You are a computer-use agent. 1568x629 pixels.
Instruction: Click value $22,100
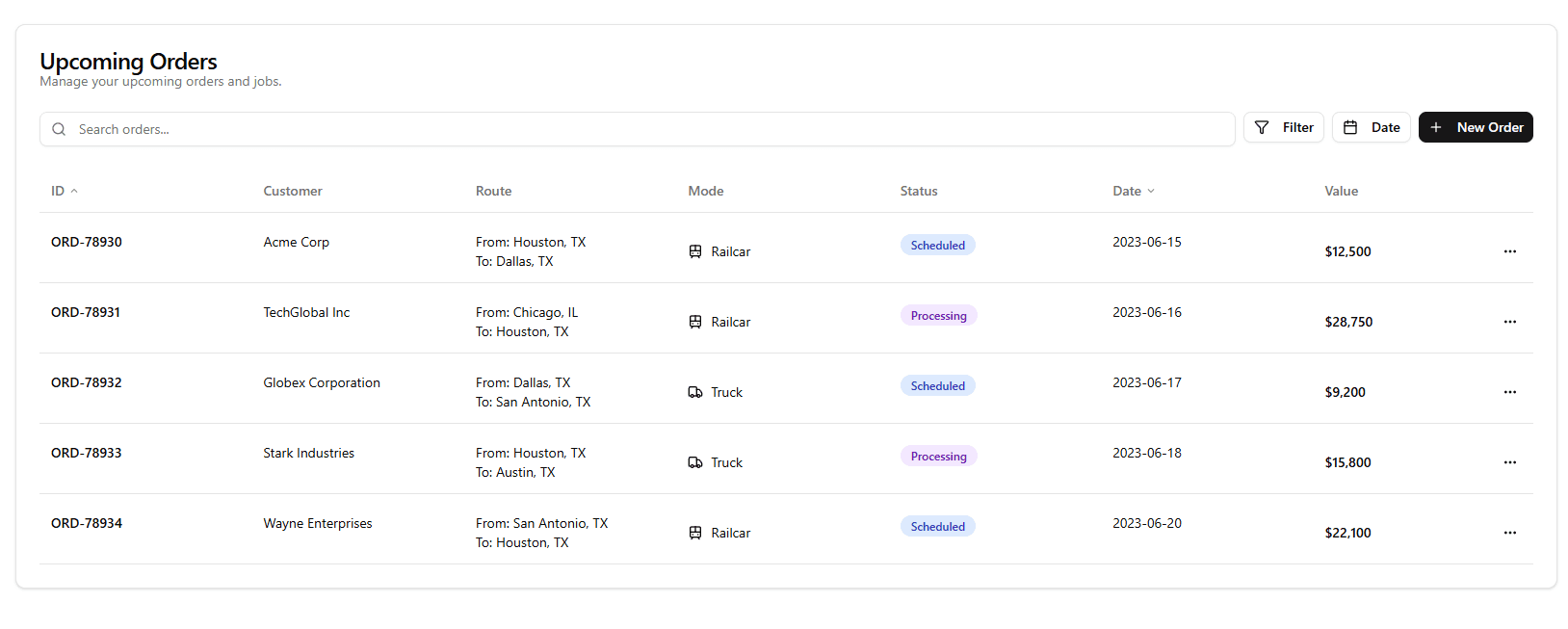pyautogui.click(x=1347, y=533)
